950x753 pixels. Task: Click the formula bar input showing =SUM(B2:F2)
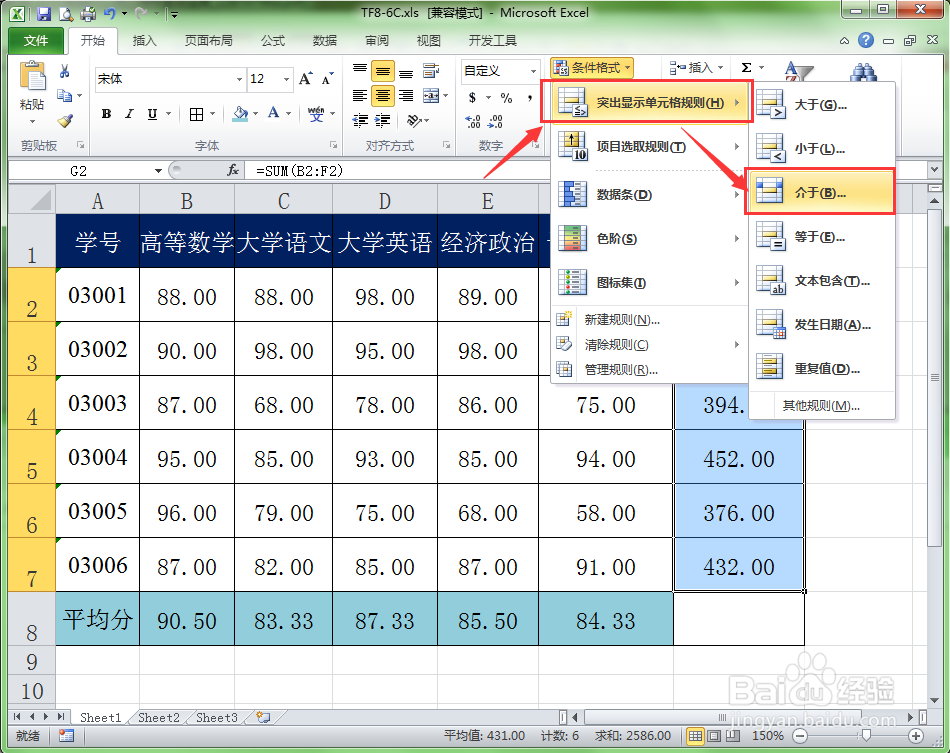585,171
